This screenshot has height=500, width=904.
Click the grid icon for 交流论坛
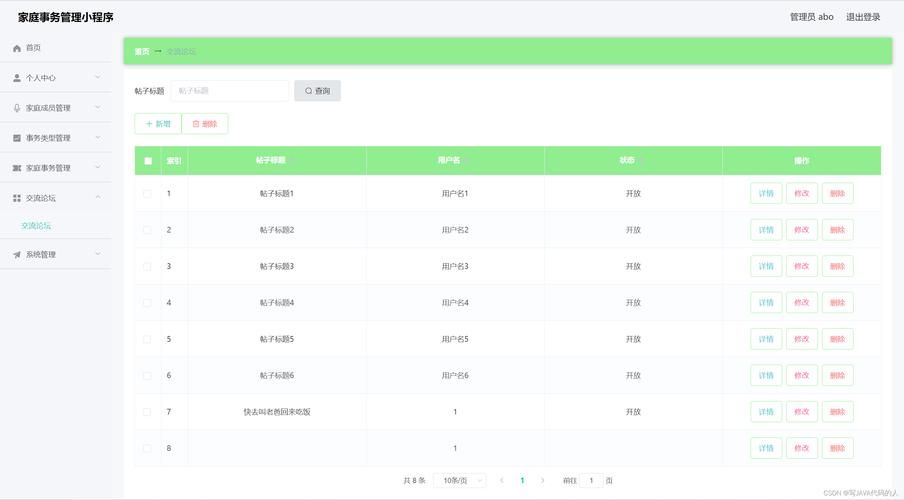pyautogui.click(x=17, y=198)
